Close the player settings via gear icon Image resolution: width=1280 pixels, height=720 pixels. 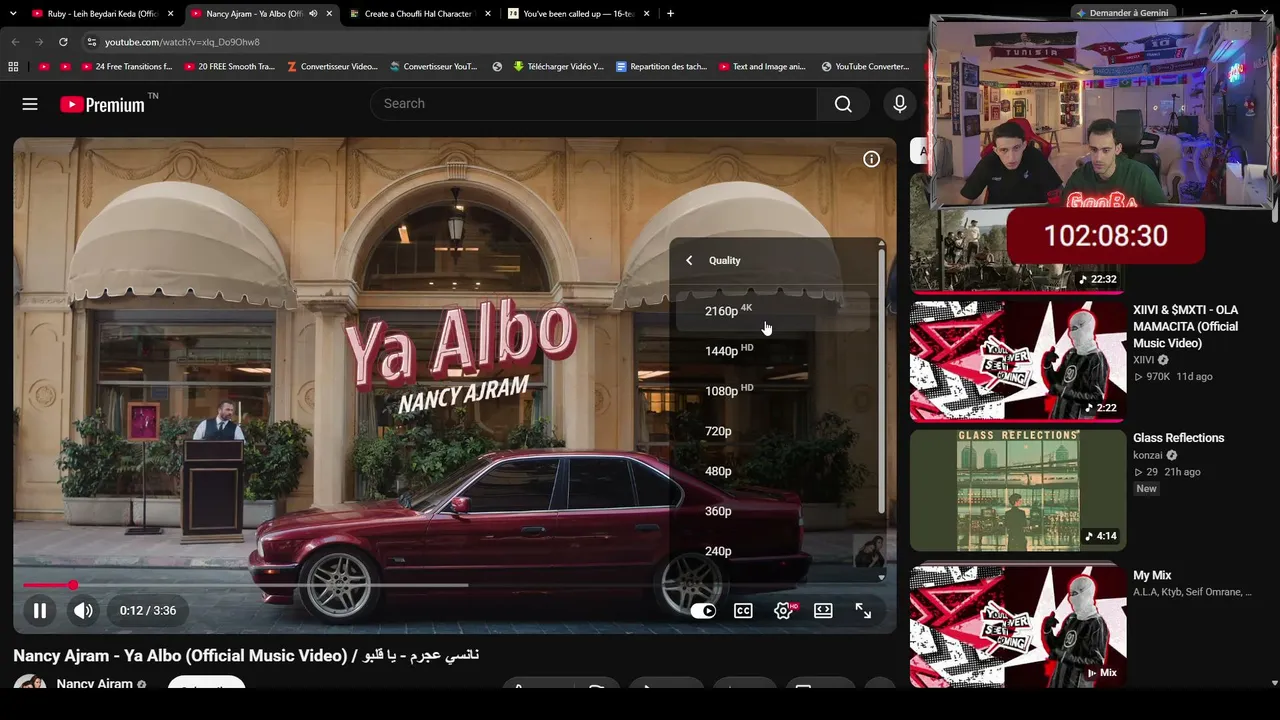(784, 611)
